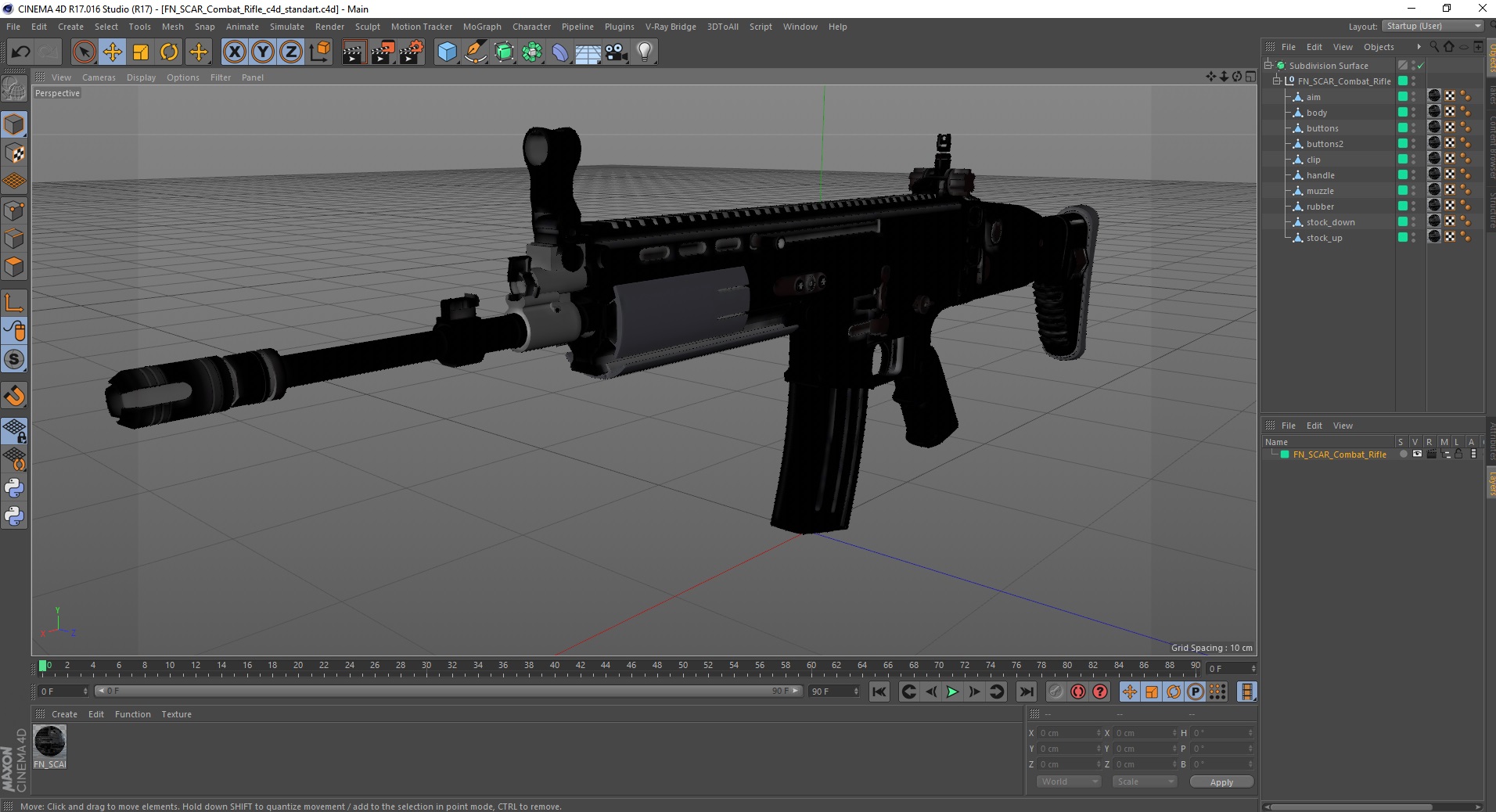This screenshot has height=812, width=1496.
Task: Collapse the FN_SCAR_Combat_Rifle object group
Action: 1277,81
